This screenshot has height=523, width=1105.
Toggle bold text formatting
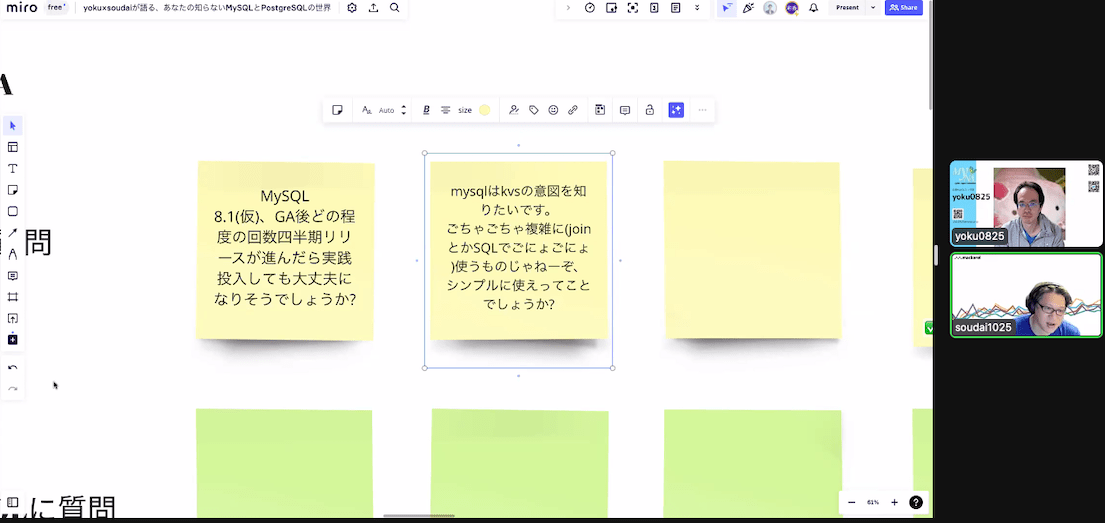[426, 110]
